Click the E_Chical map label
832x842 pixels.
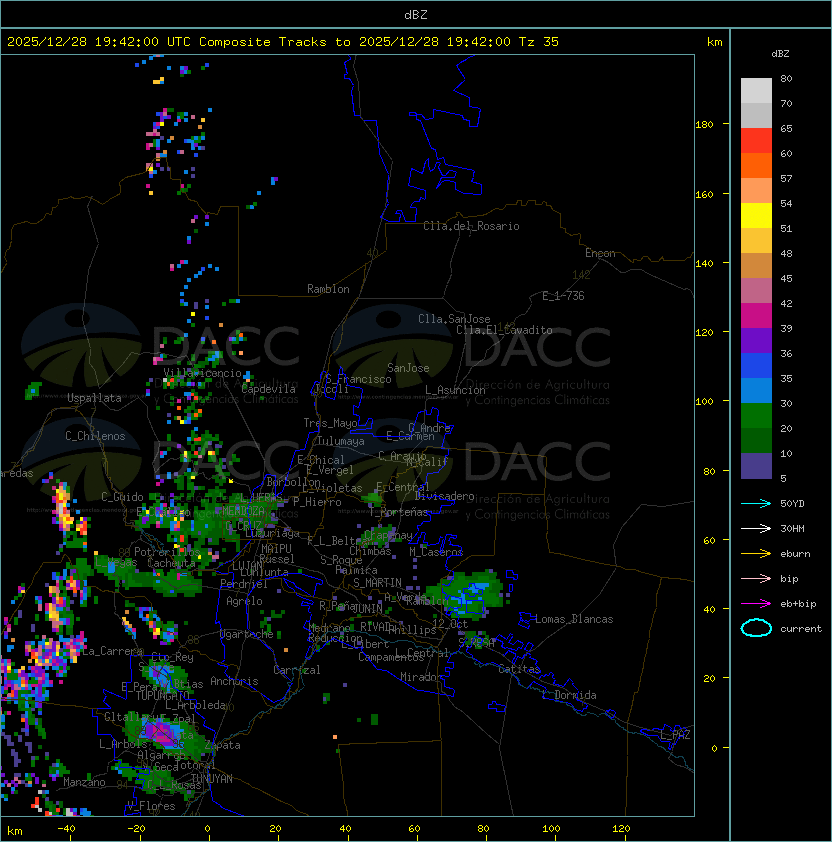(x=321, y=460)
